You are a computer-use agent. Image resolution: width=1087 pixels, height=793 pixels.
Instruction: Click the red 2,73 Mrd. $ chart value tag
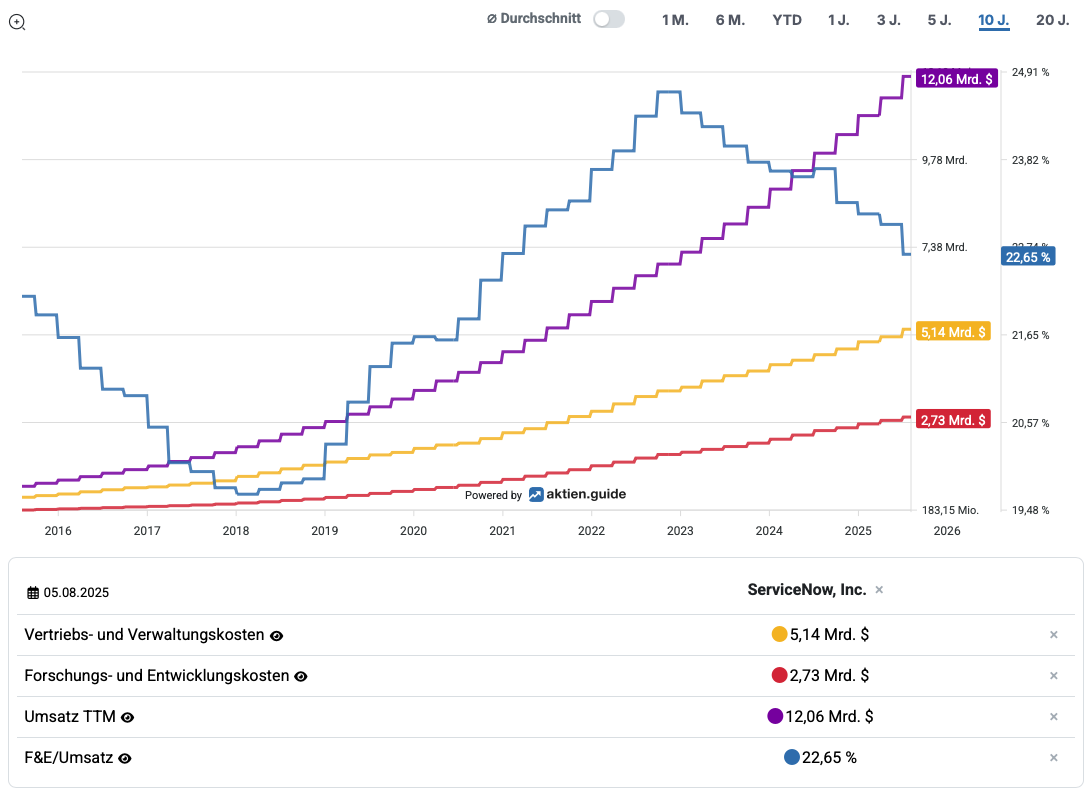pyautogui.click(x=953, y=420)
